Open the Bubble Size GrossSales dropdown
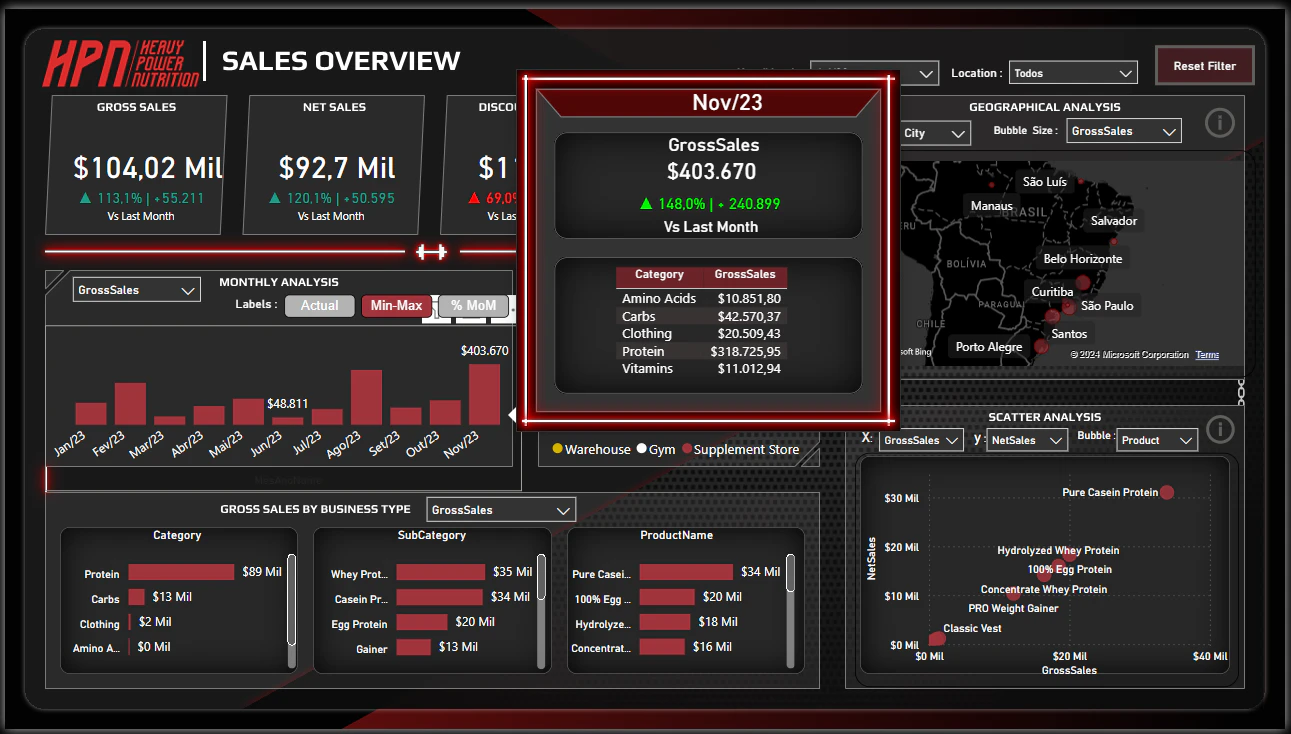This screenshot has width=1291, height=734. point(1124,131)
